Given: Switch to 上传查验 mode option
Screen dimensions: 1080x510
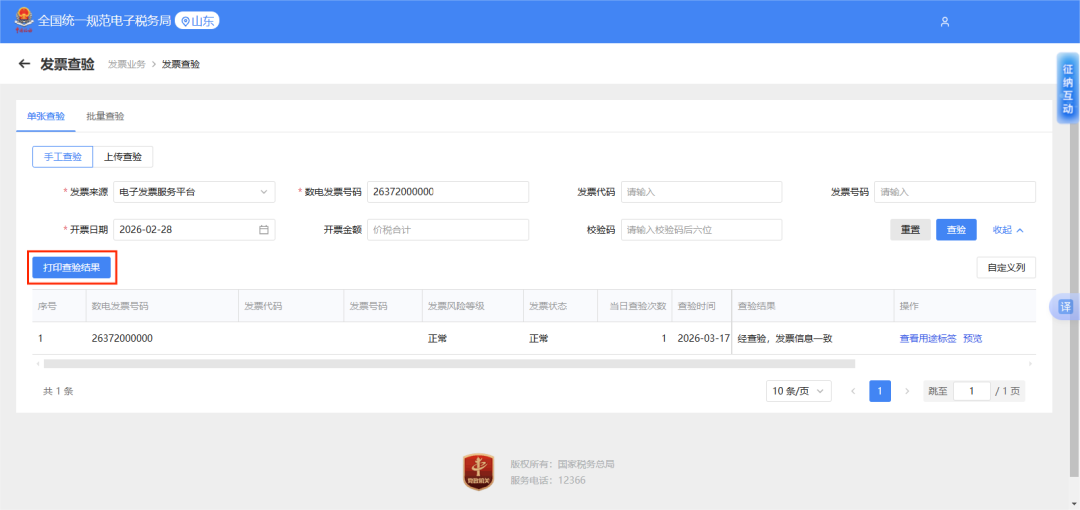Looking at the screenshot, I should [123, 156].
